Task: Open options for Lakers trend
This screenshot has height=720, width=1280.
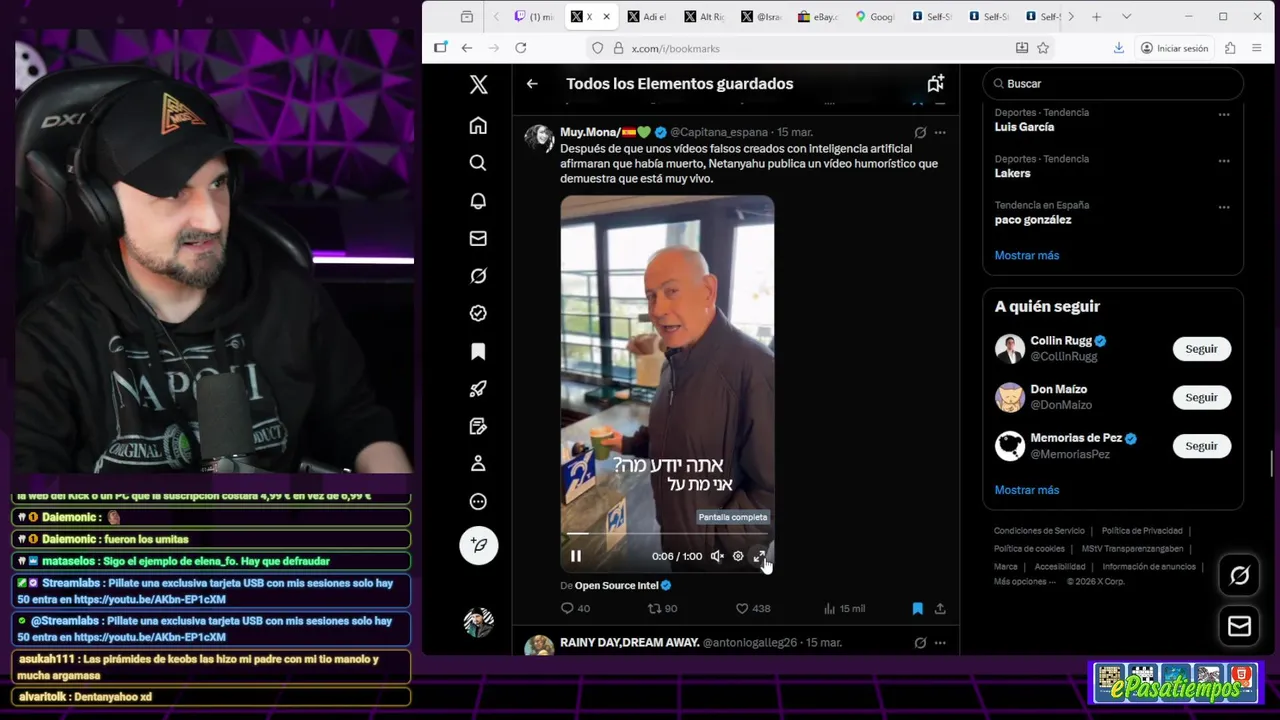Action: tap(1224, 160)
